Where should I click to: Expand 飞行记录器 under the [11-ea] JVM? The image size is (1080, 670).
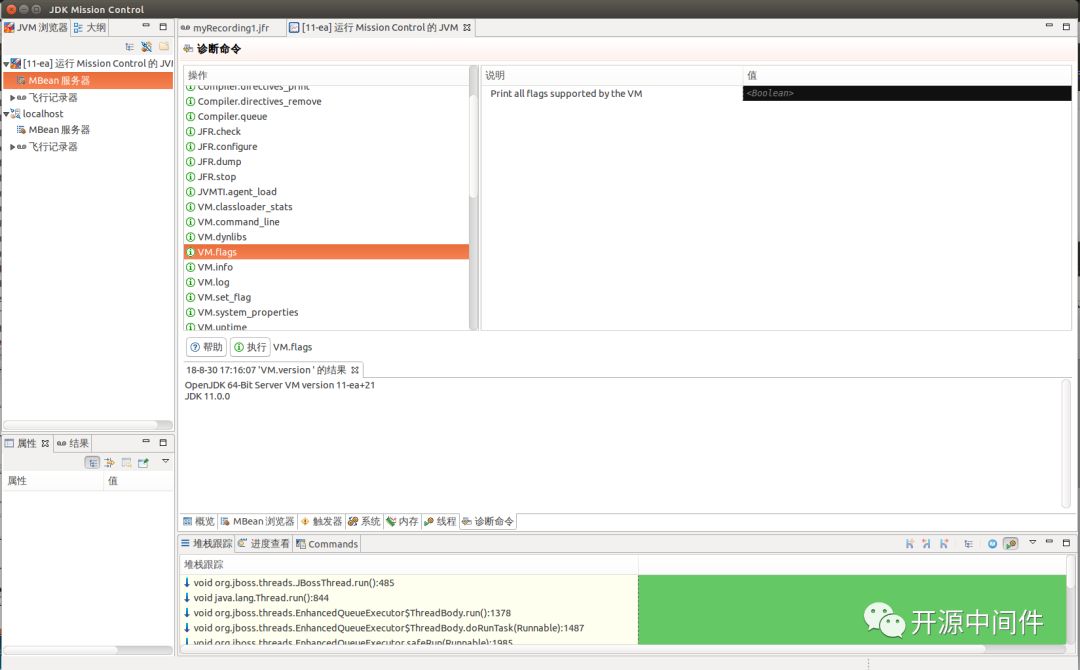[x=12, y=98]
